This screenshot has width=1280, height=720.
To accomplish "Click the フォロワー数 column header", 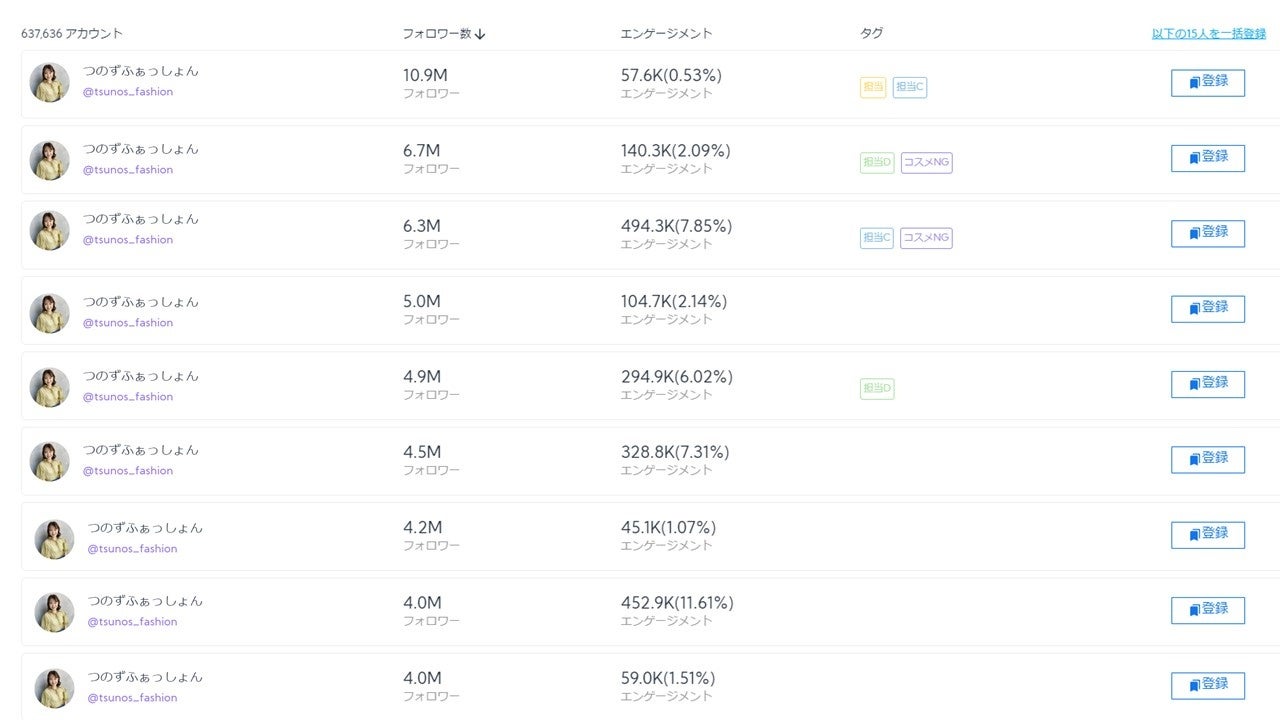I will click(x=436, y=34).
